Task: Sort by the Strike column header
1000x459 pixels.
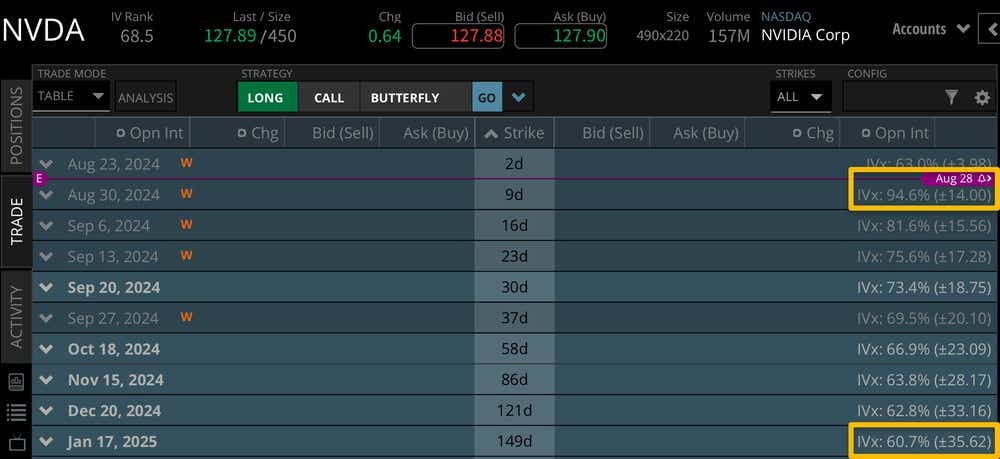Action: (x=514, y=133)
